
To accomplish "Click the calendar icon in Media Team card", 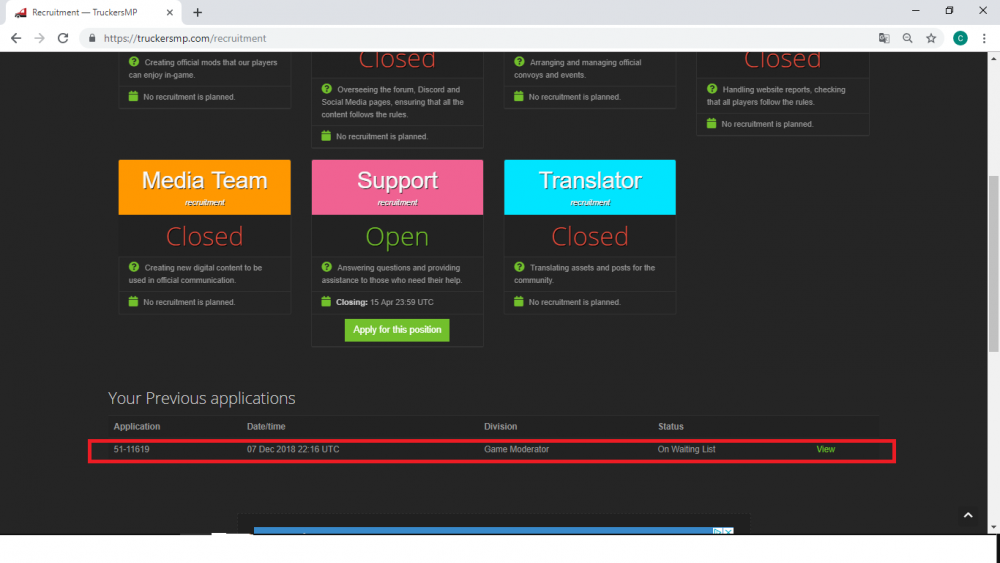I will (x=134, y=301).
